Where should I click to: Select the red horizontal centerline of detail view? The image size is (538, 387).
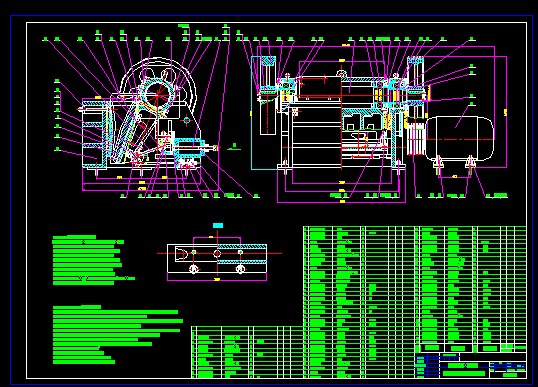tap(219, 254)
